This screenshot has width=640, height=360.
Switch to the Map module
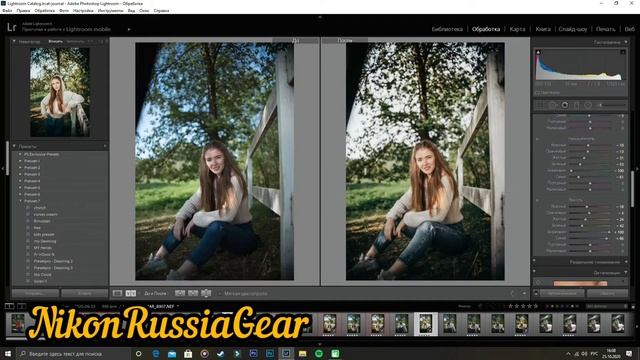pyautogui.click(x=518, y=29)
